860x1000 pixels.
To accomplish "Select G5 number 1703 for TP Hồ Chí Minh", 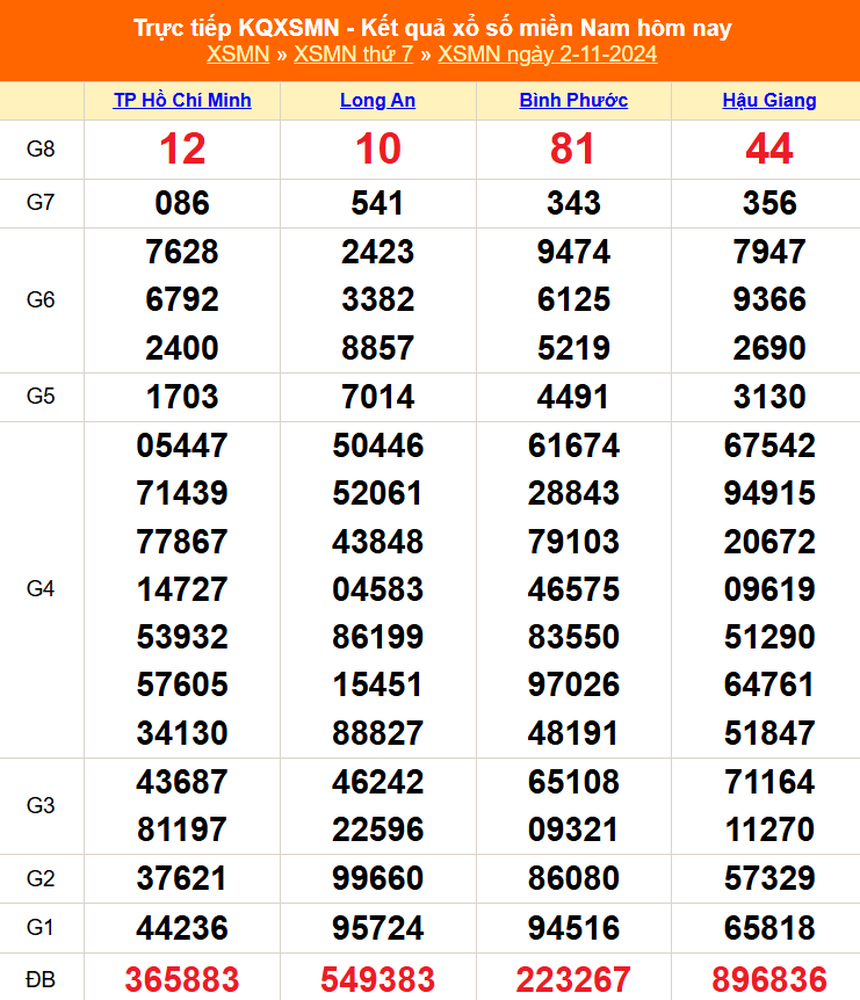I will point(183,396).
